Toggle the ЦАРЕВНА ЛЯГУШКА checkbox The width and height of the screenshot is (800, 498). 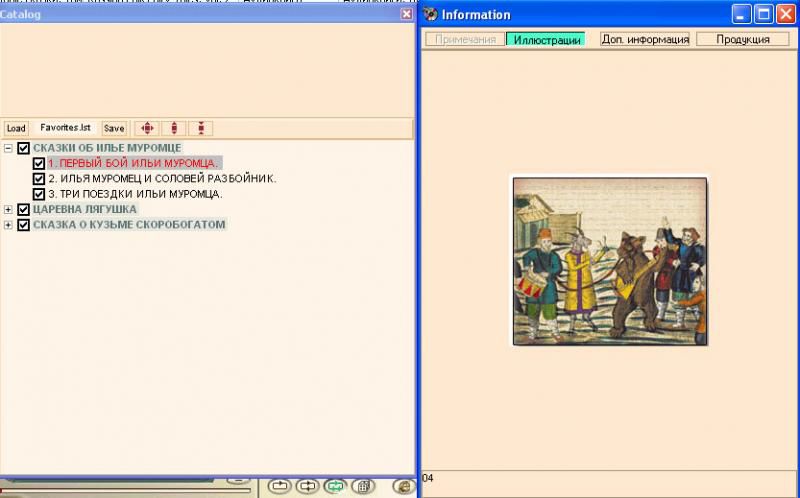click(x=24, y=210)
